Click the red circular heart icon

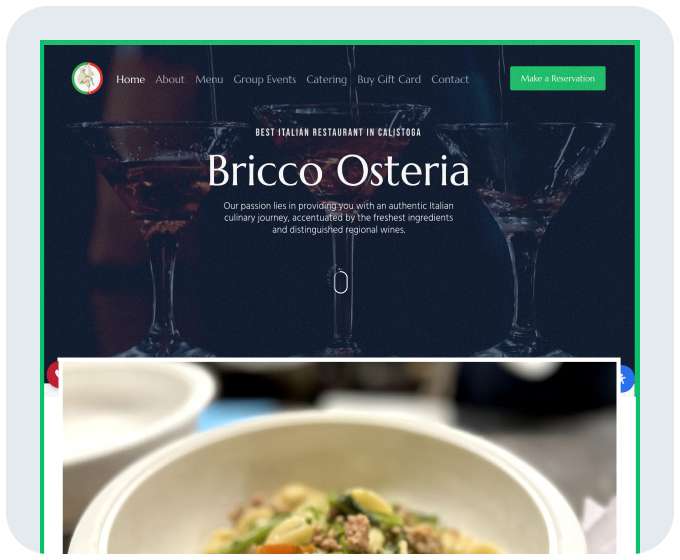coord(53,375)
